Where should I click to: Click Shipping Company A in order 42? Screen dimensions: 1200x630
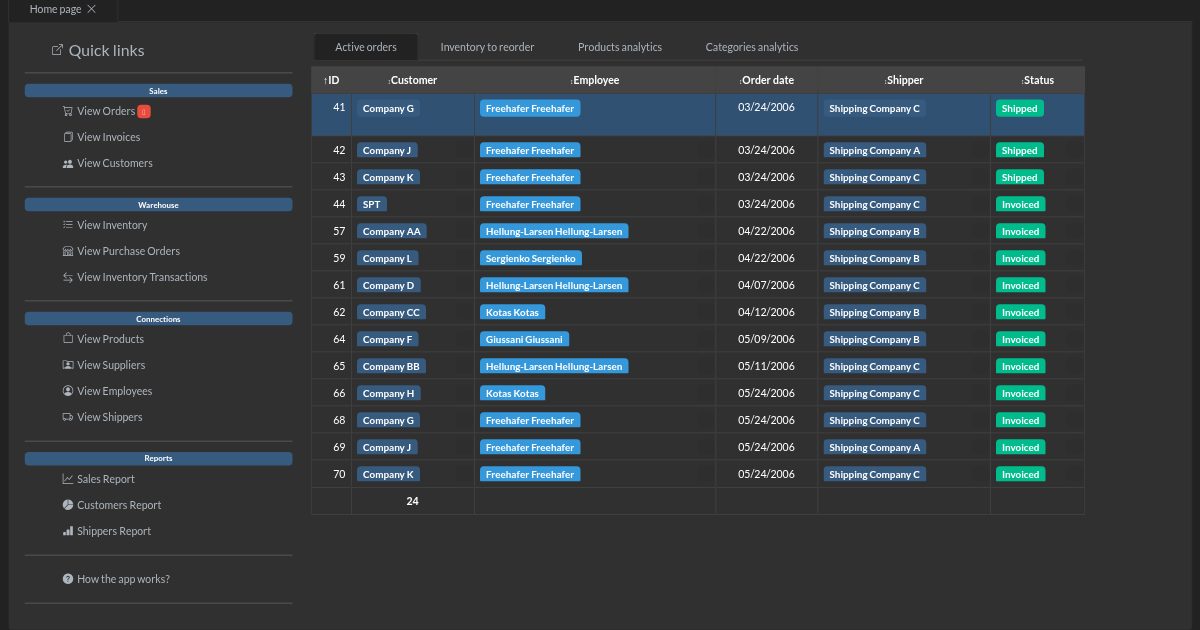pyautogui.click(x=874, y=151)
